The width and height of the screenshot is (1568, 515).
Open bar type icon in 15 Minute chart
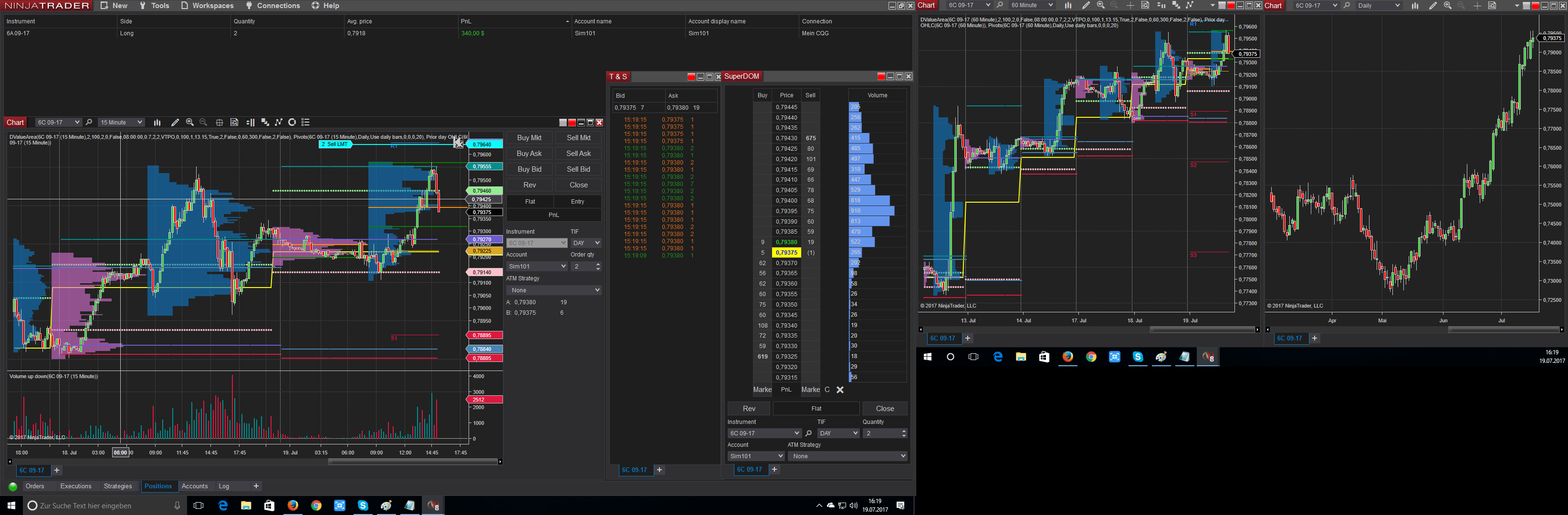(x=157, y=122)
